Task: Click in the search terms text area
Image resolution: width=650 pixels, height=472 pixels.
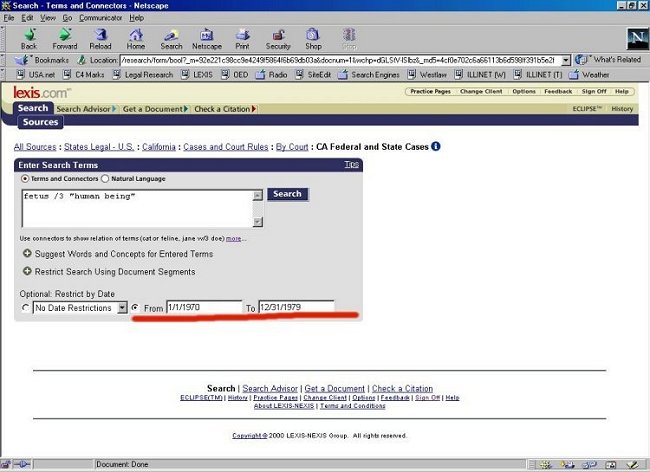Action: (x=137, y=209)
